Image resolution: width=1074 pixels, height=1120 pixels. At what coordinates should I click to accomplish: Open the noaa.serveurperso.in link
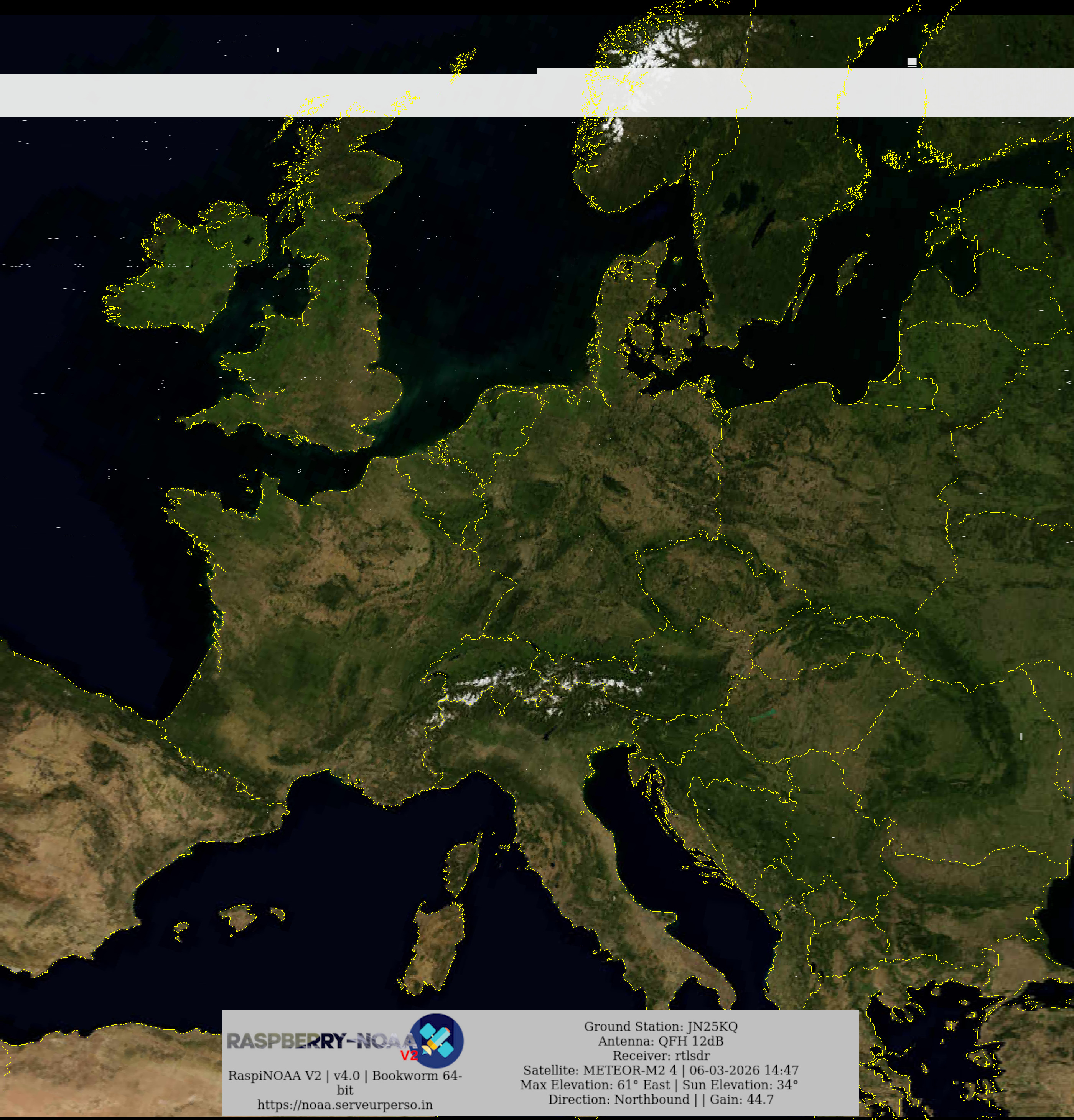click(x=345, y=1105)
